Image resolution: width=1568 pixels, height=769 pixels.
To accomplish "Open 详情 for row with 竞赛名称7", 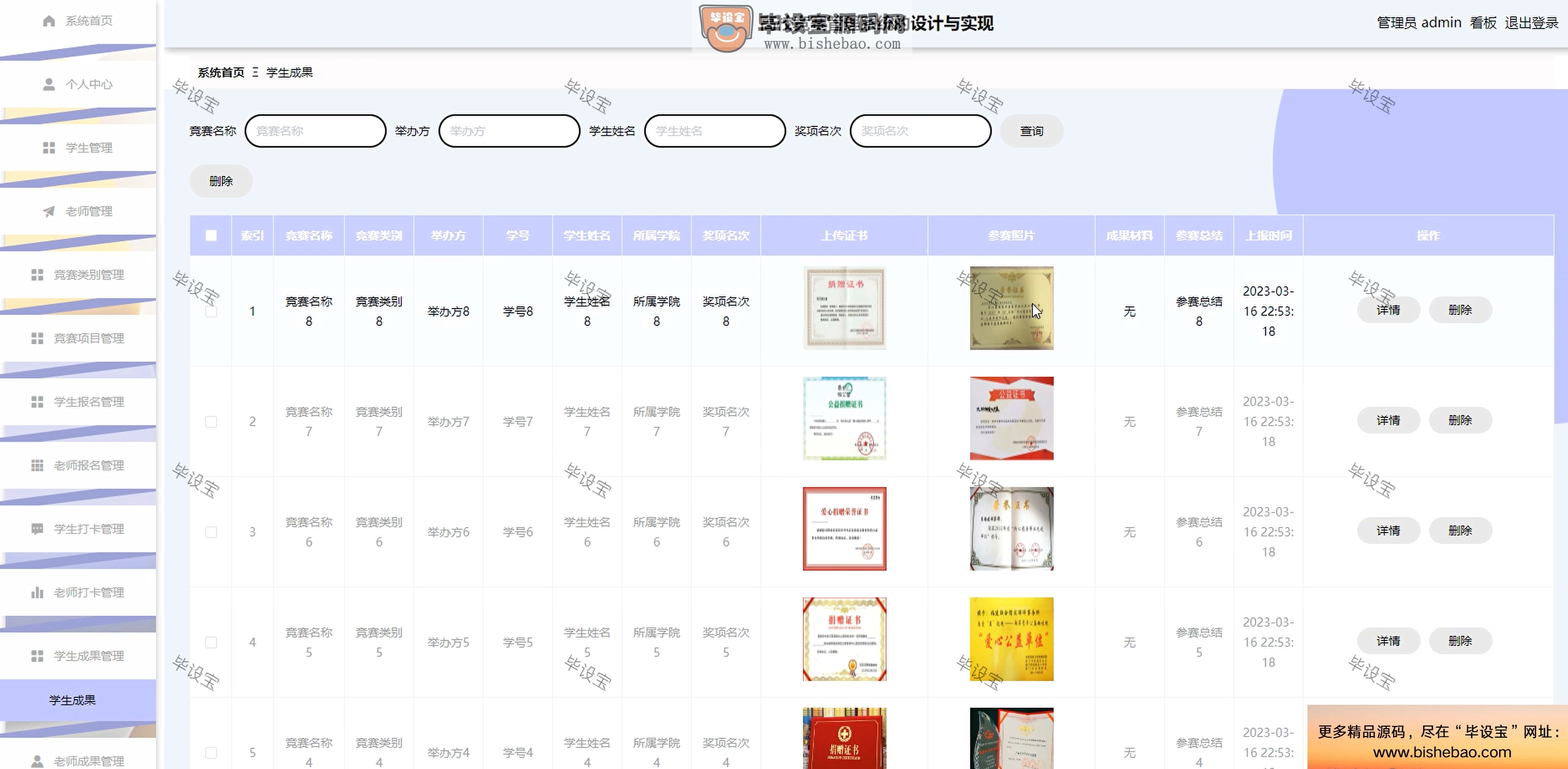I will [x=1388, y=420].
